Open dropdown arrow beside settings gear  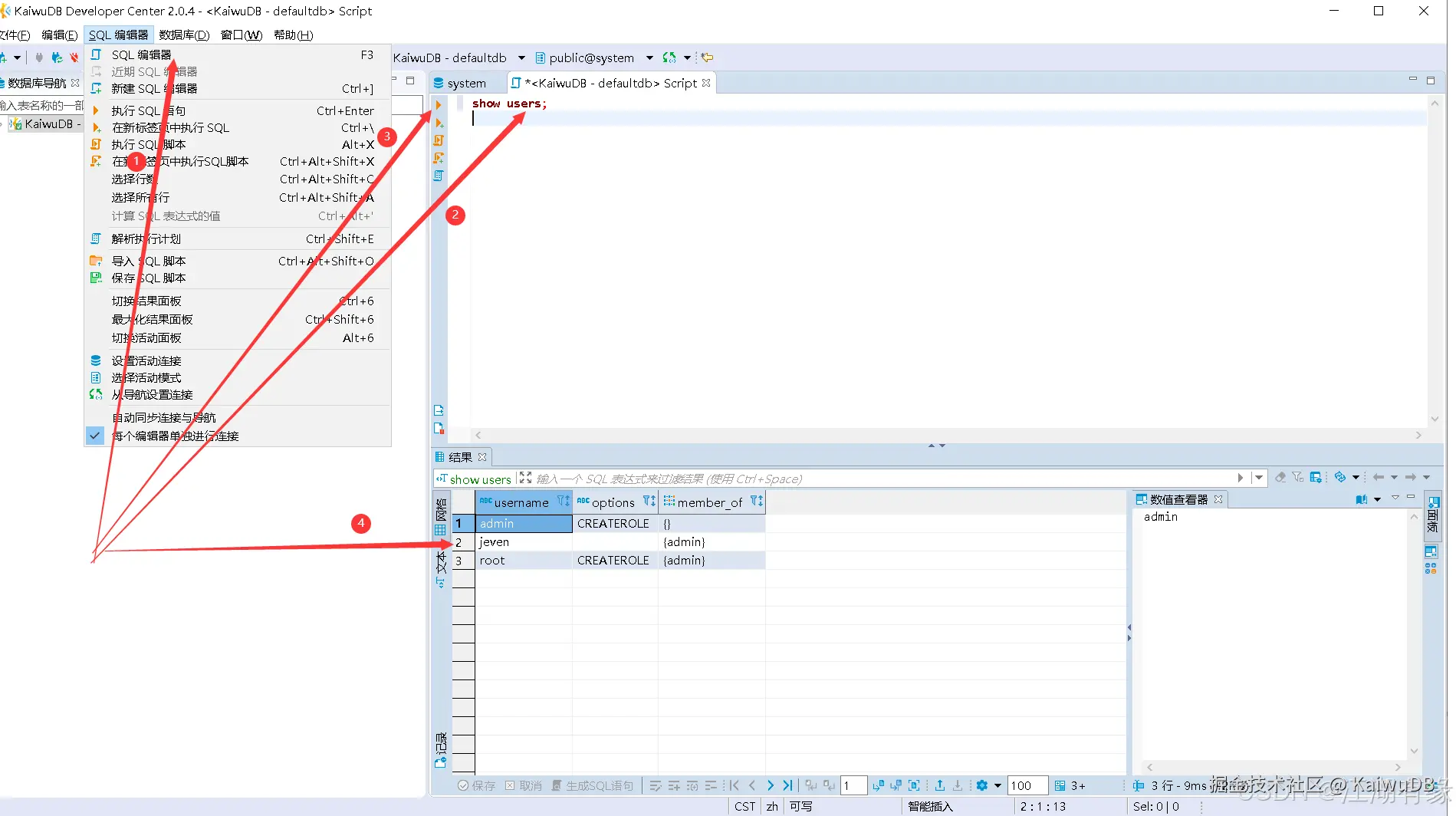pos(998,785)
